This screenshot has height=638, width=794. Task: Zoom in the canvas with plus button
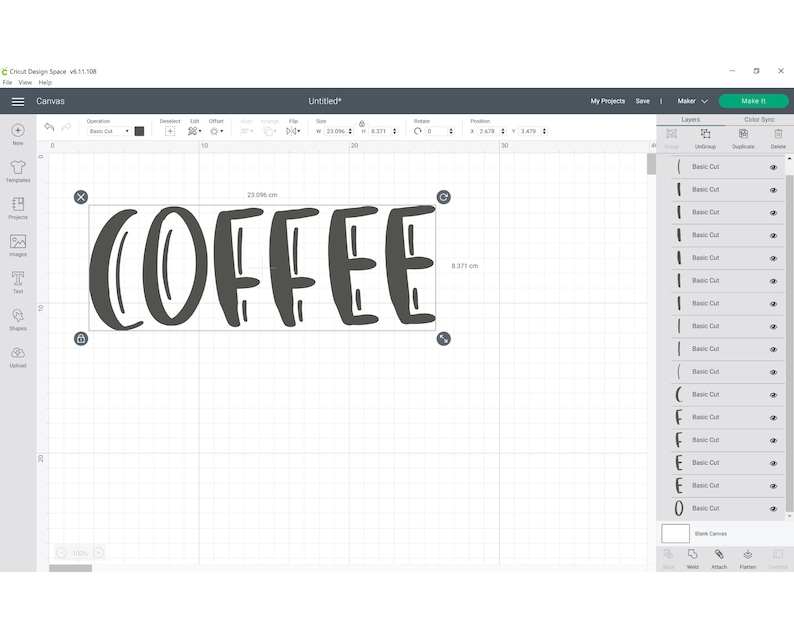click(99, 553)
